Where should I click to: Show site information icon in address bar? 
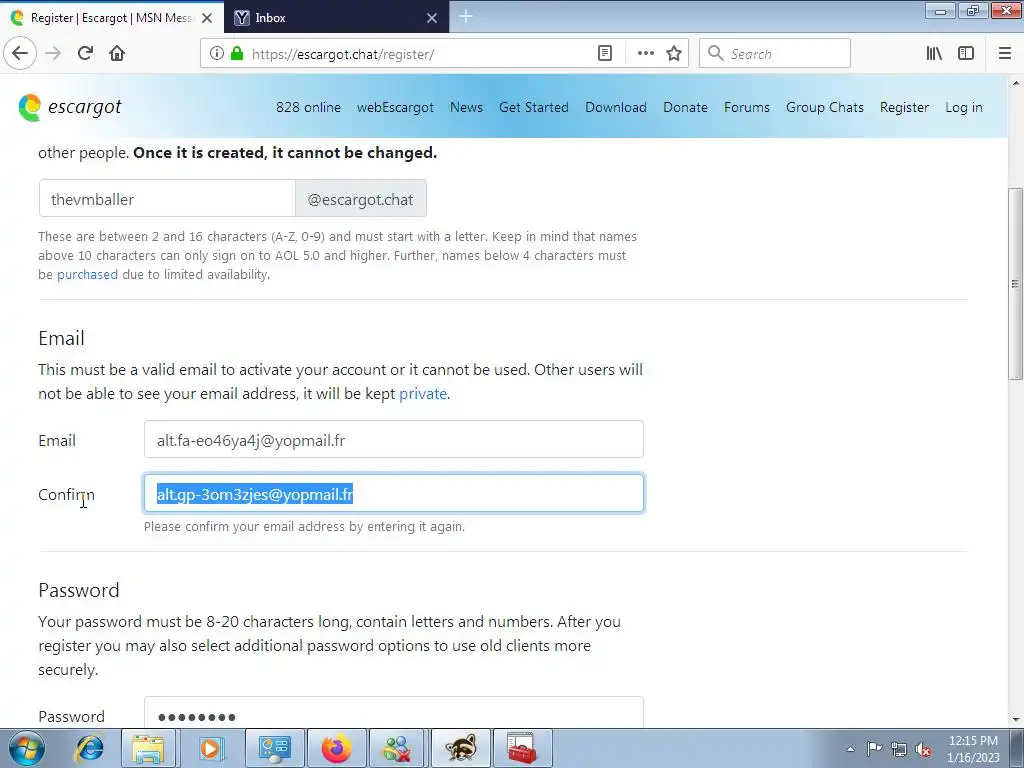(216, 54)
